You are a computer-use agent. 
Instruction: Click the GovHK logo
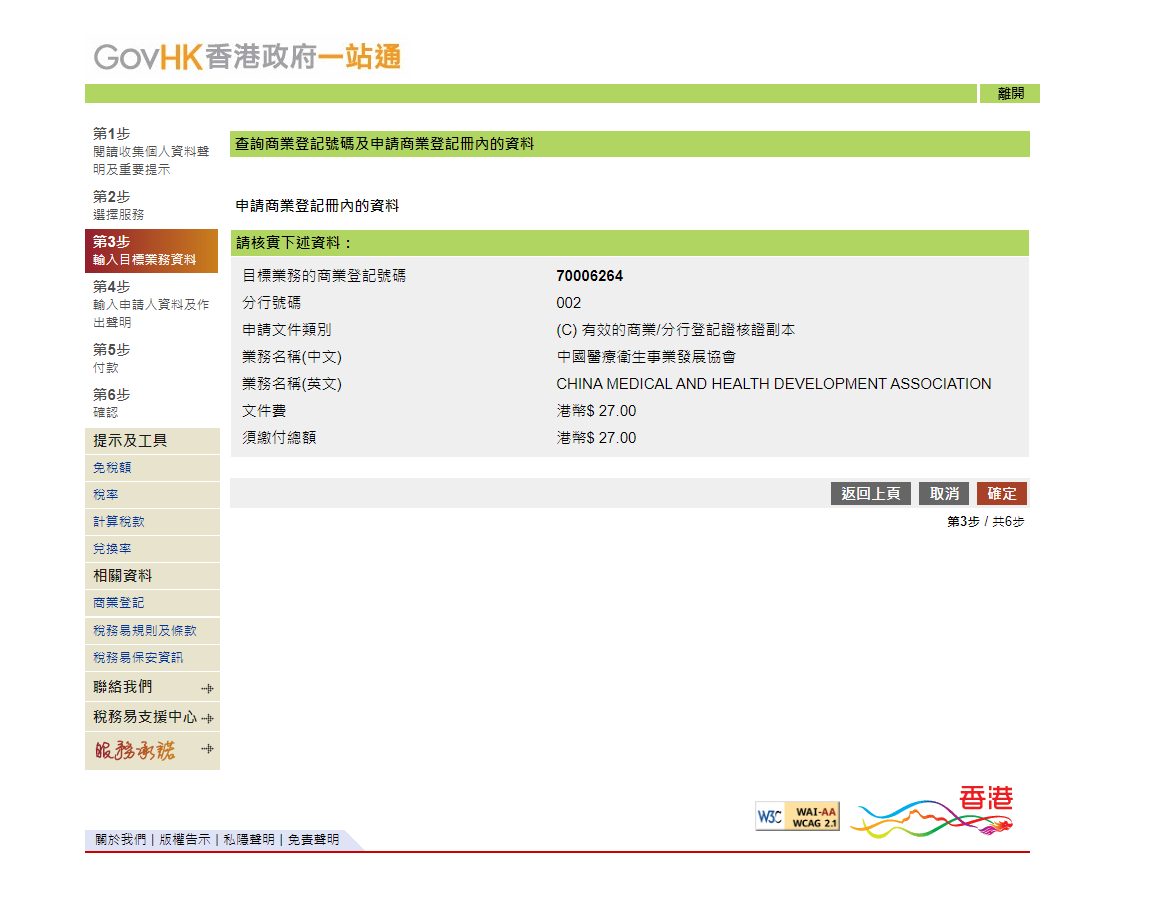click(x=247, y=57)
